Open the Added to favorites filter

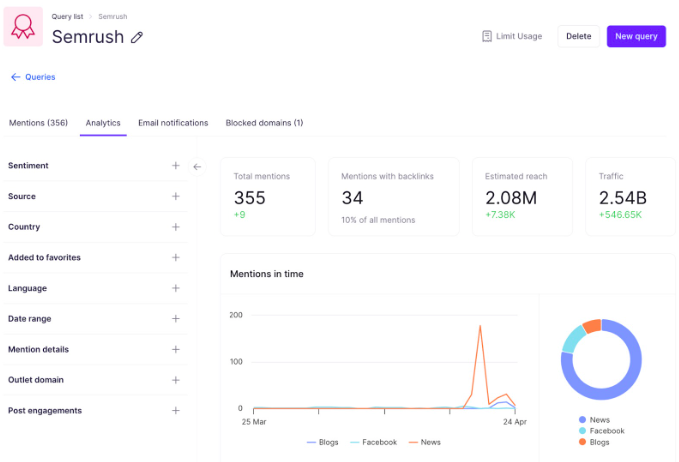coord(175,258)
